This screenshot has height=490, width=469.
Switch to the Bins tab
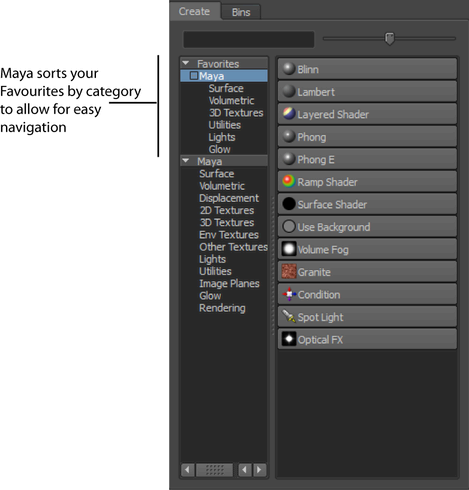click(241, 12)
